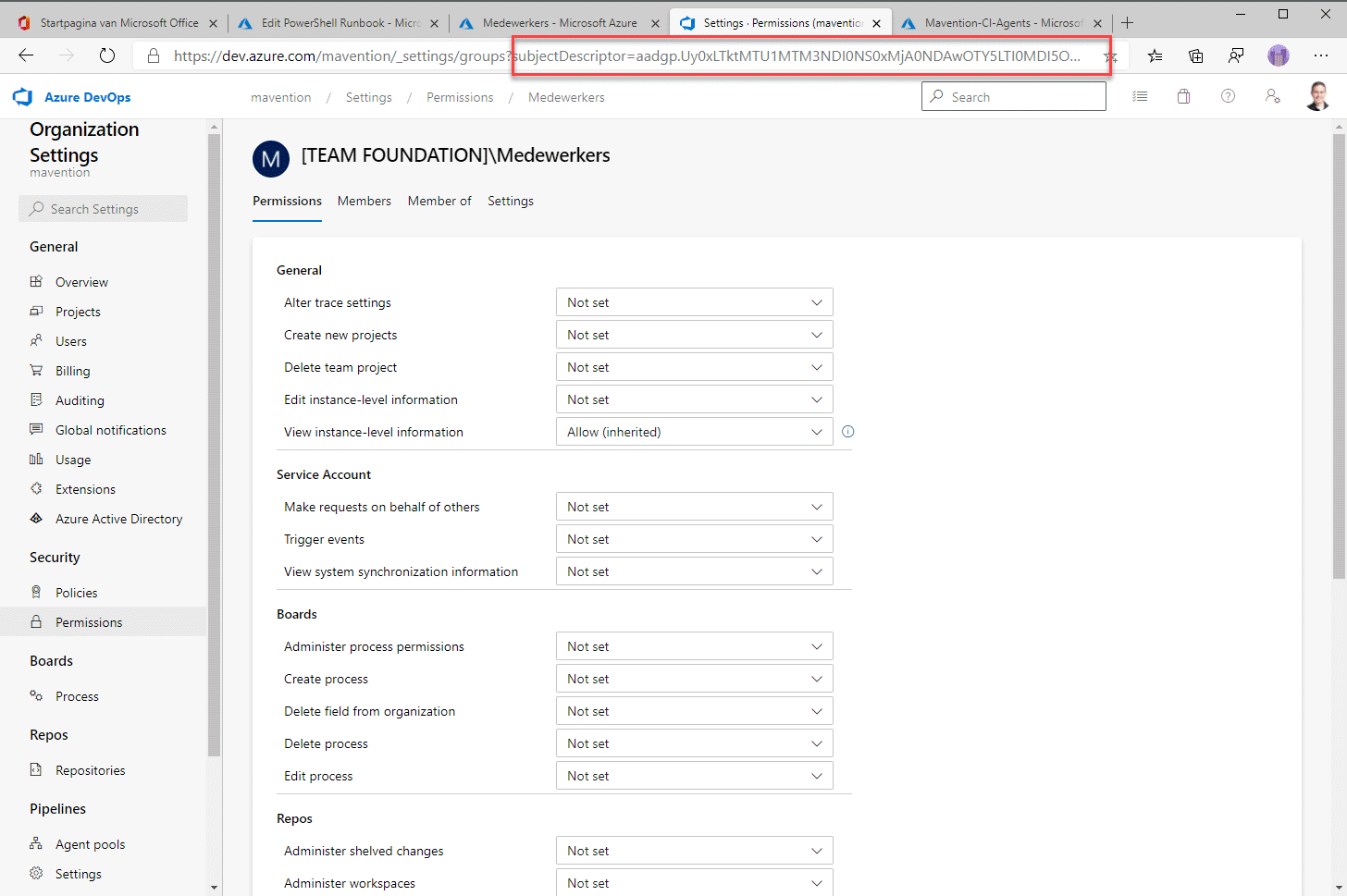Switch to Mavention-CI-Agents browser tab

tap(1003, 23)
